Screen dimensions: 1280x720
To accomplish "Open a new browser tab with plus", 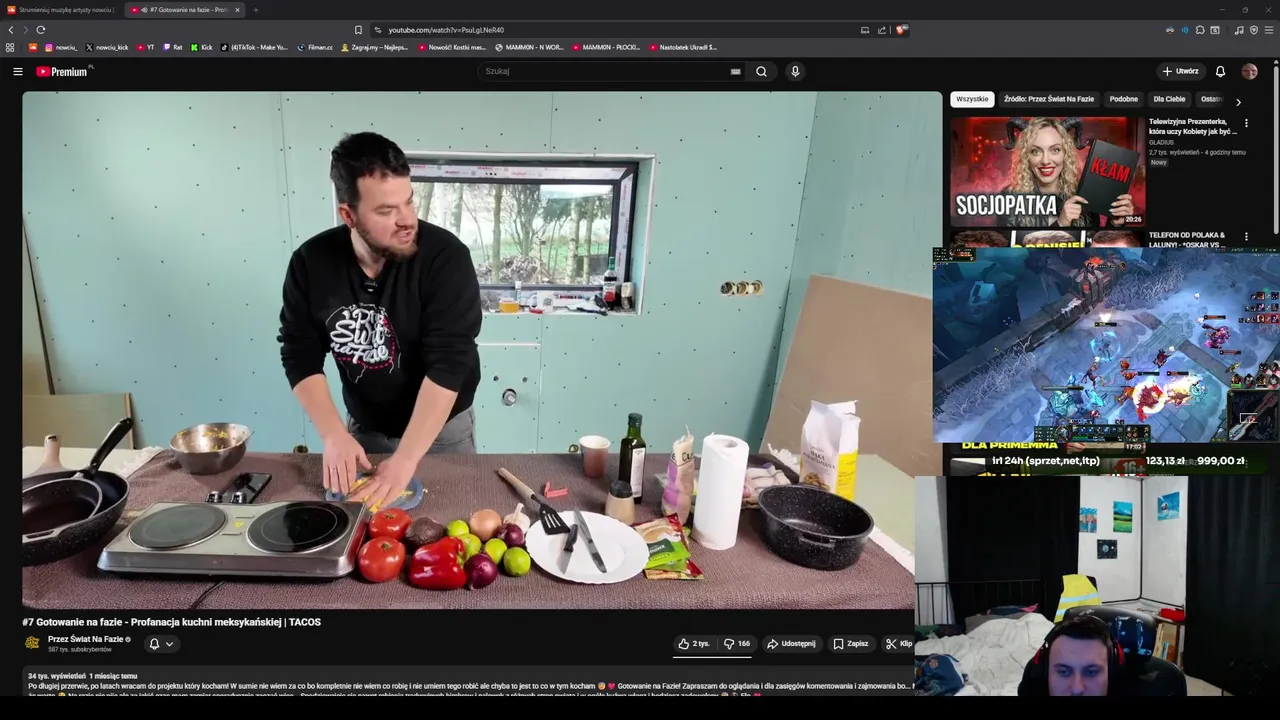I will 255,10.
